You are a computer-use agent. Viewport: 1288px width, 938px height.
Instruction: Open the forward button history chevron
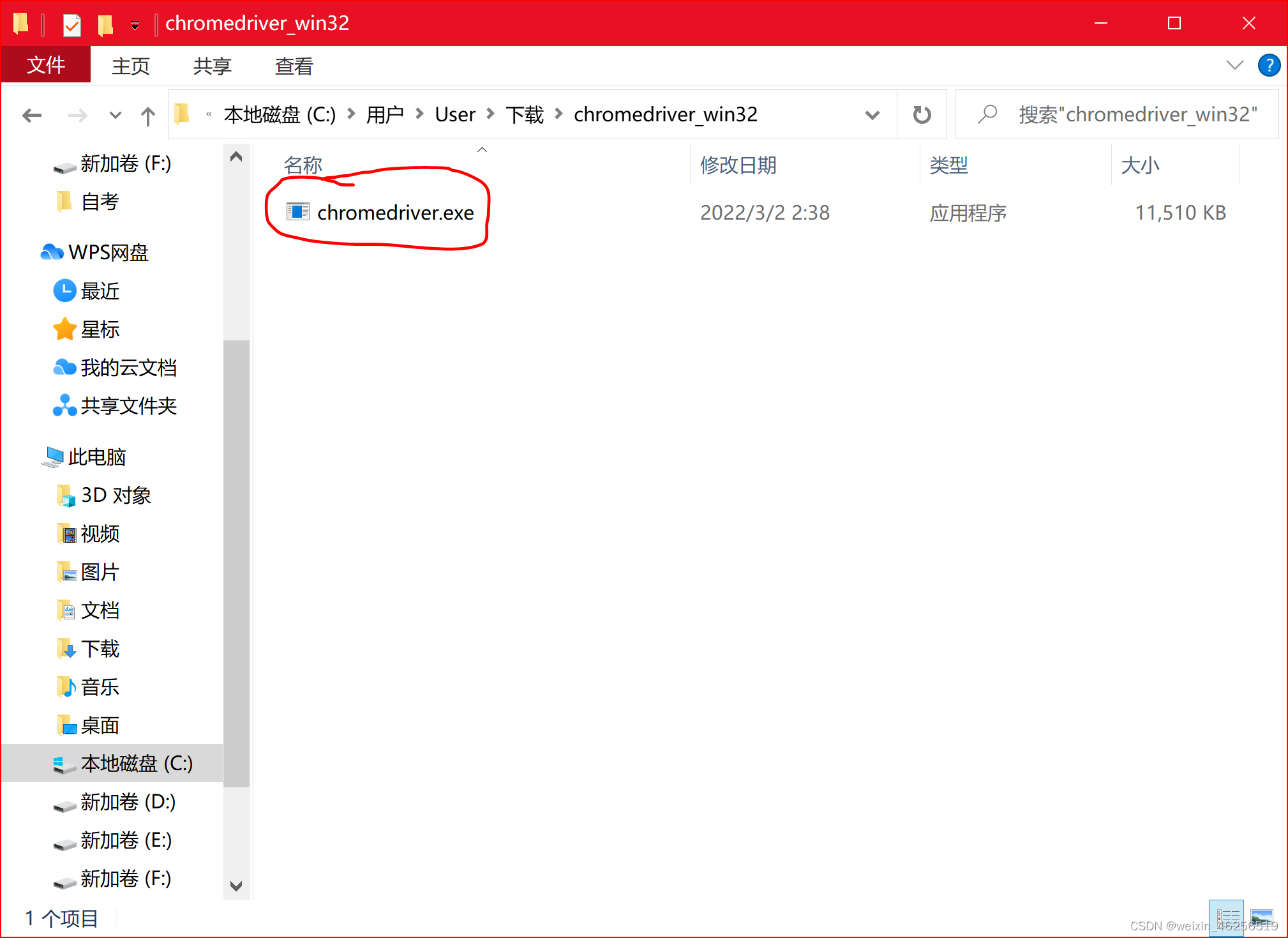coord(115,116)
